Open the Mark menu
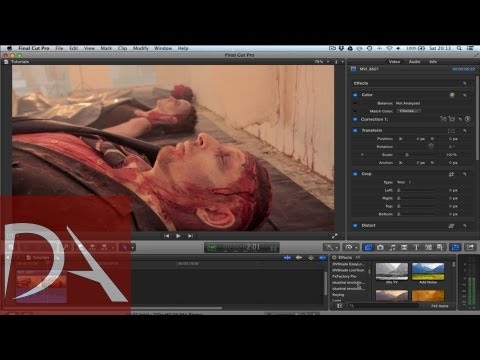The height and width of the screenshot is (360, 480). 106,48
